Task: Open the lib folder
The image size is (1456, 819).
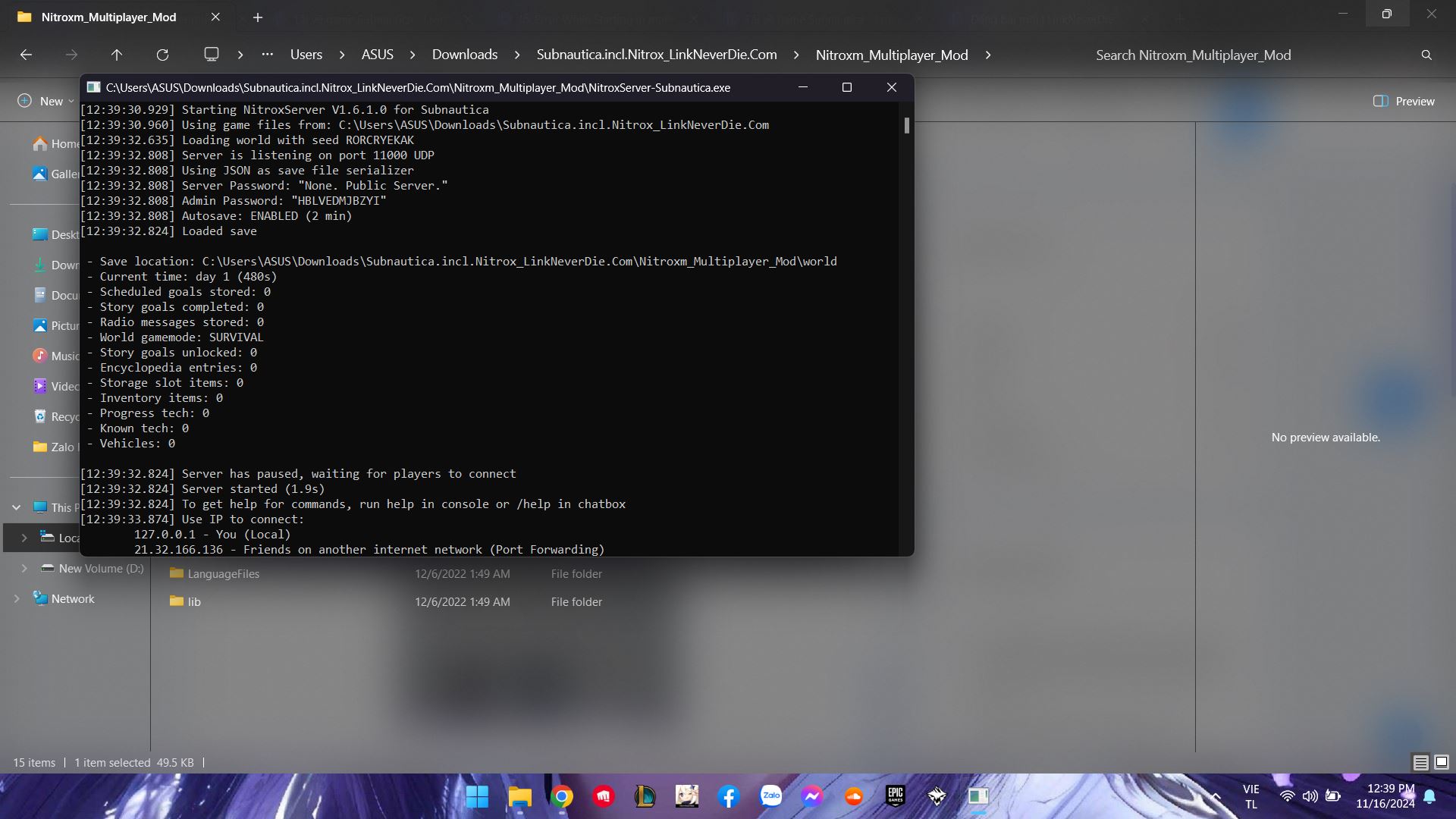Action: point(195,601)
